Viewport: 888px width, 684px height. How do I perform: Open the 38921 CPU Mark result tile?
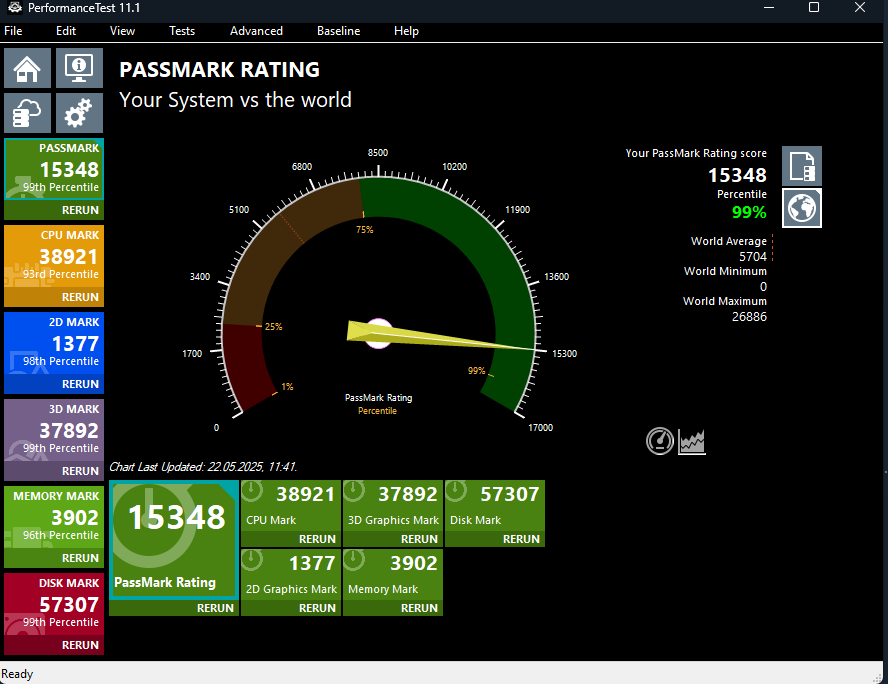[x=291, y=506]
